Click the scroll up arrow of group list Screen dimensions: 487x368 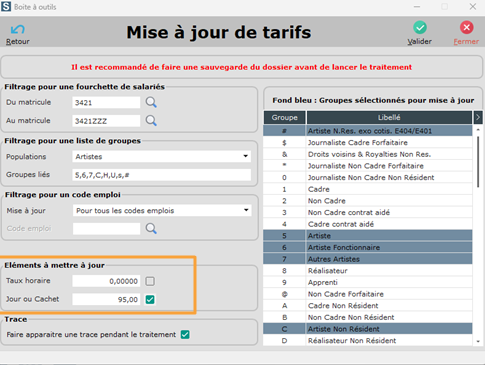pos(478,129)
